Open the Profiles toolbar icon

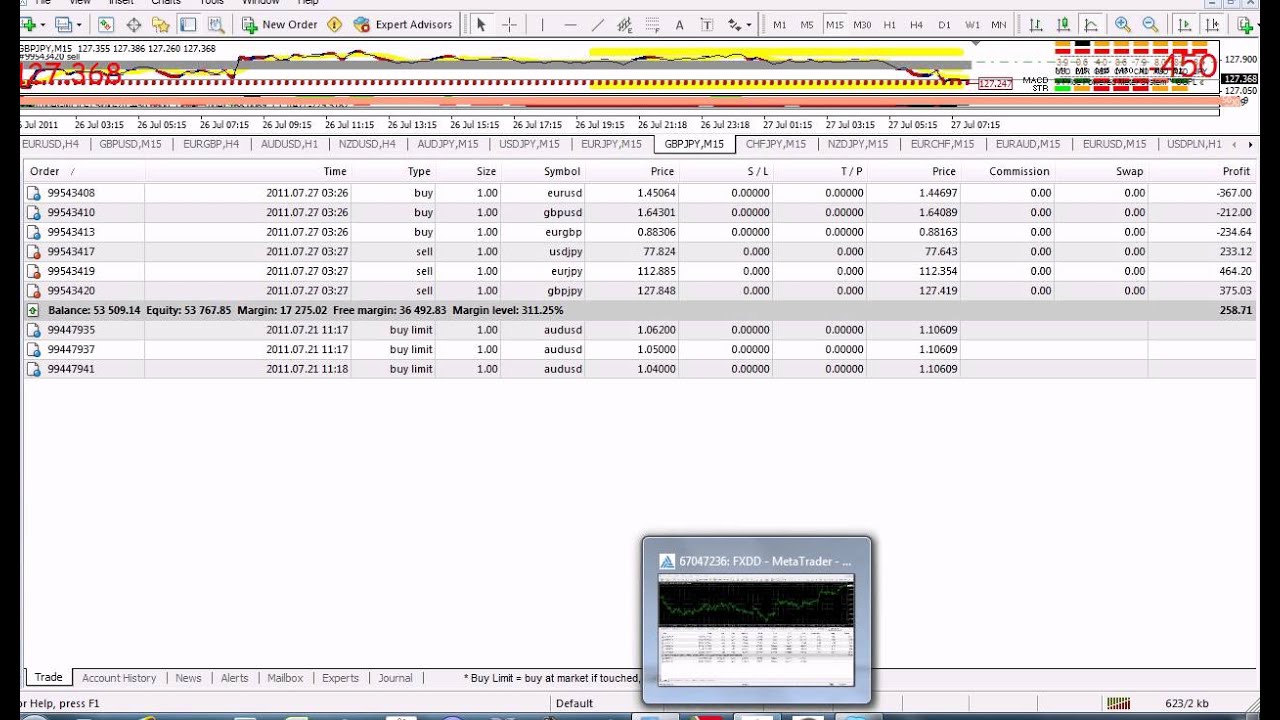point(63,24)
